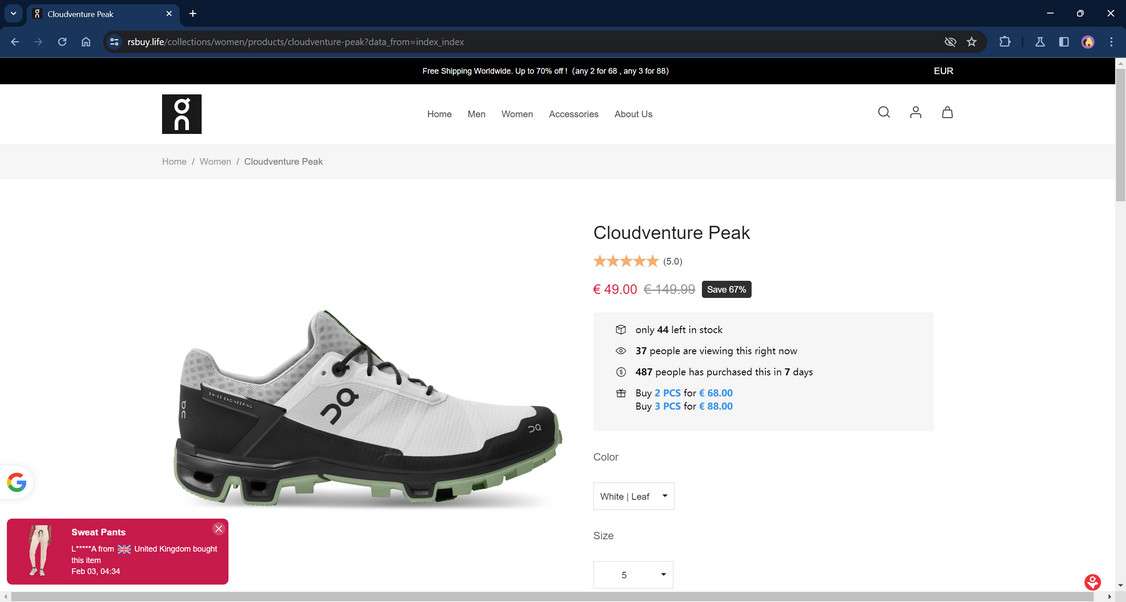This screenshot has width=1126, height=602.
Task: Click the On brand logo
Action: tap(182, 114)
